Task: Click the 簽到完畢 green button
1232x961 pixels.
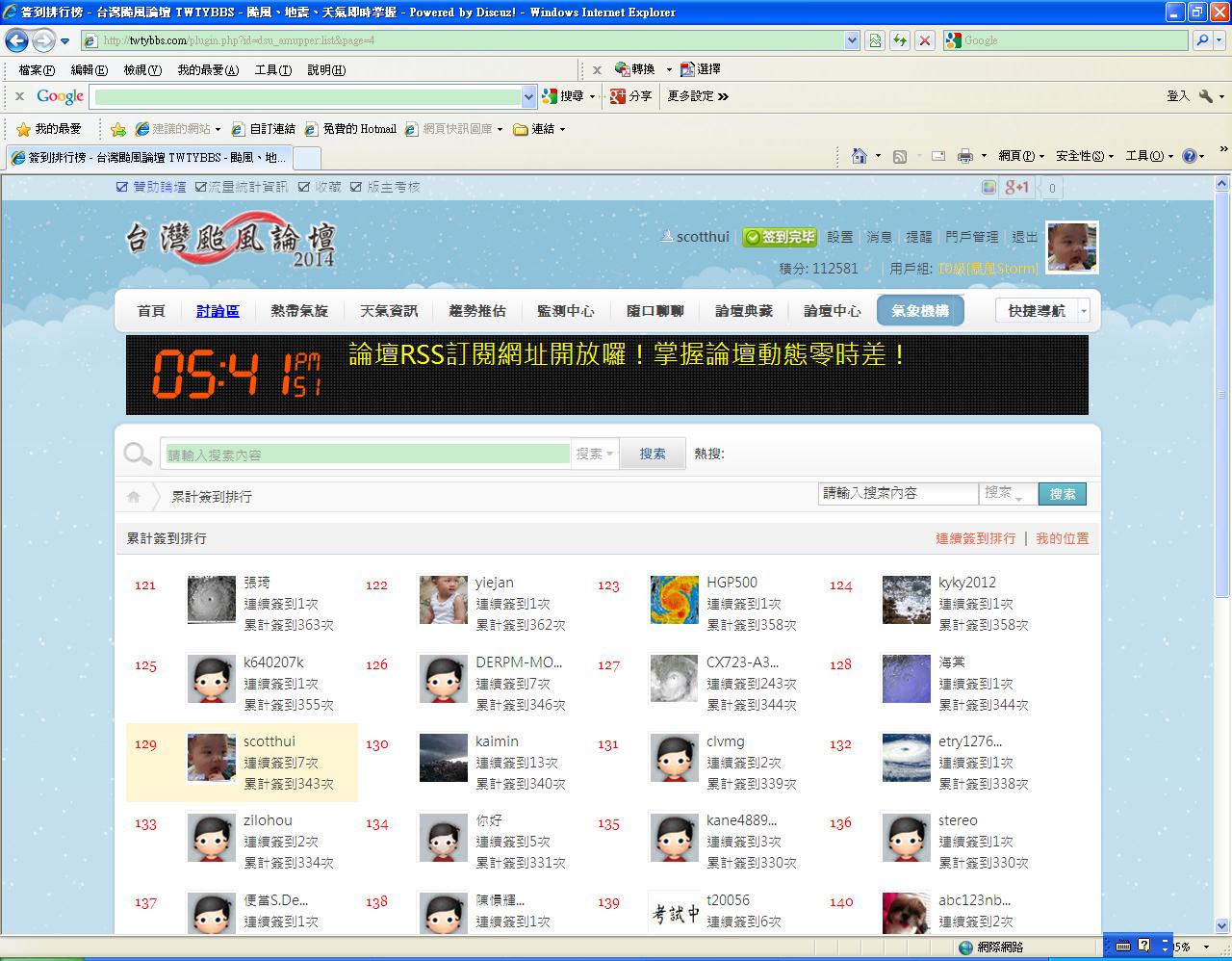Action: [780, 237]
